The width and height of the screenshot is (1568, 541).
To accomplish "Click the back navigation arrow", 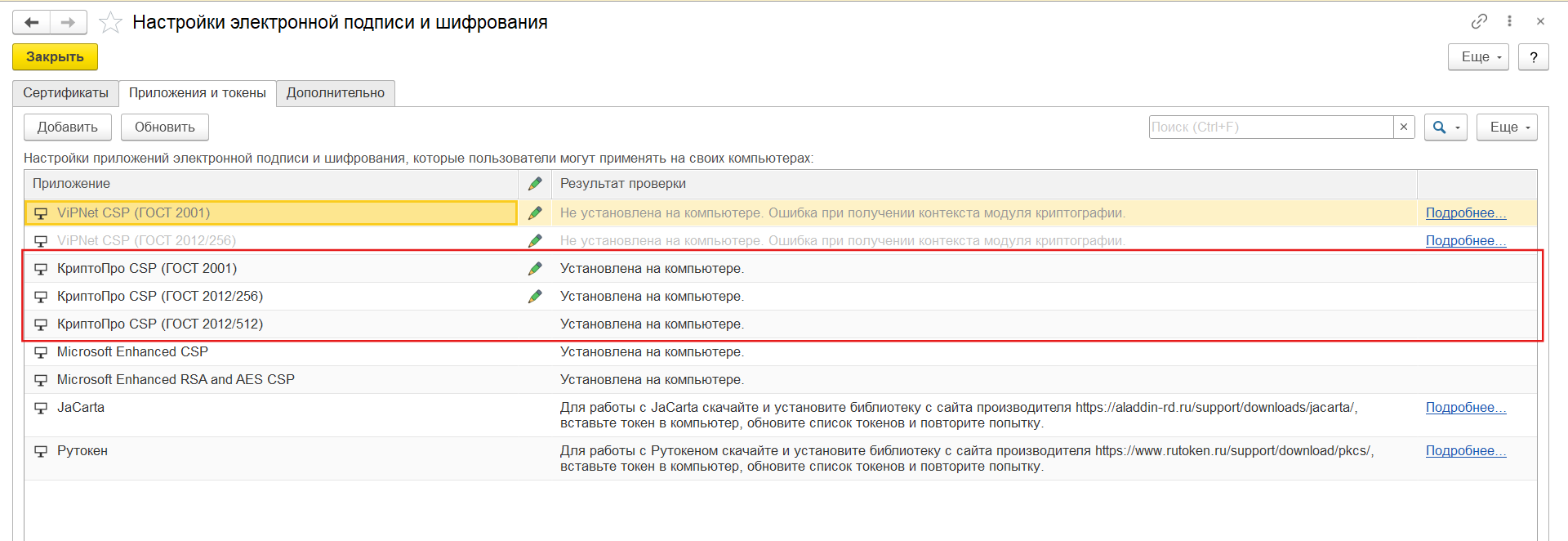I will 32,22.
